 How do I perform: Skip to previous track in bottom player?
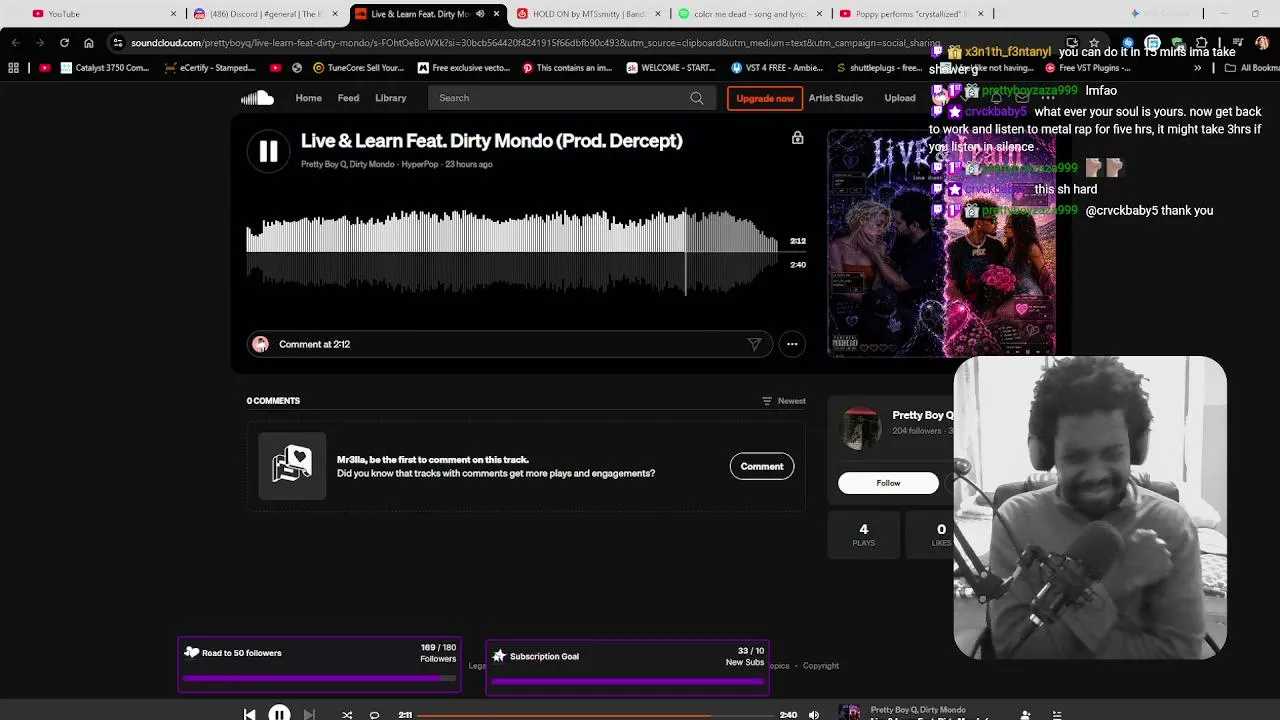(x=250, y=714)
